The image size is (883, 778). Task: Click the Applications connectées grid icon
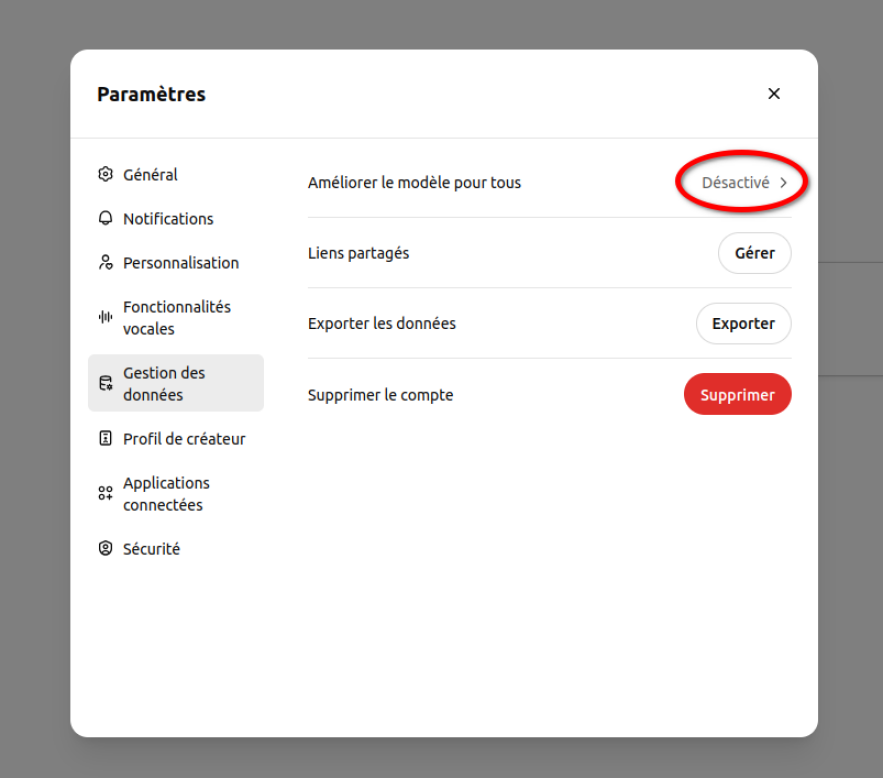click(x=106, y=493)
